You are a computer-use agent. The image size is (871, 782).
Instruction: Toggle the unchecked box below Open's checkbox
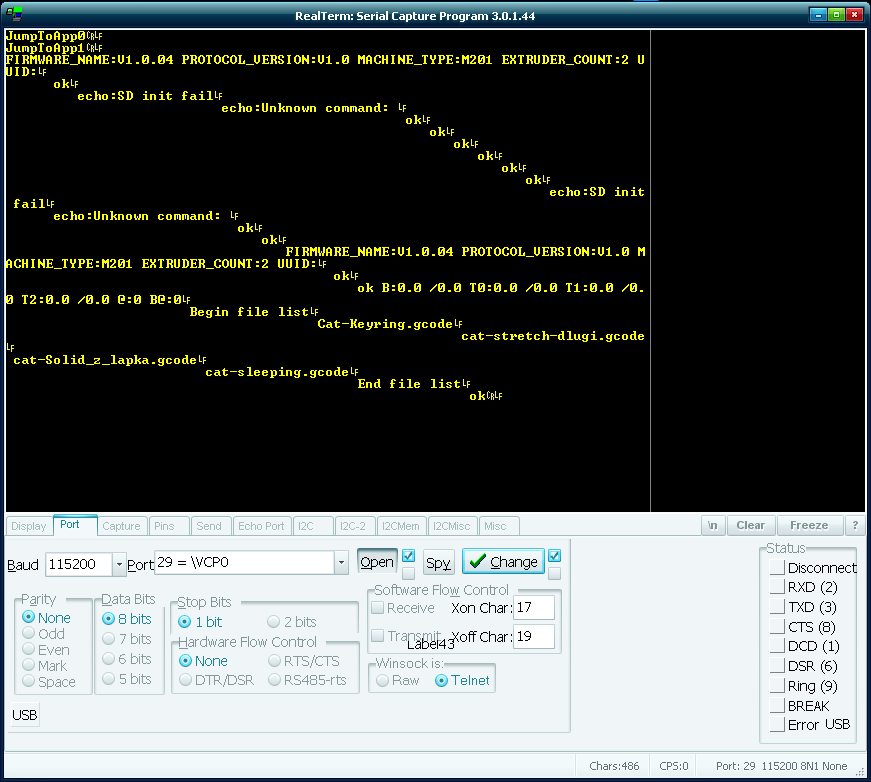point(408,573)
